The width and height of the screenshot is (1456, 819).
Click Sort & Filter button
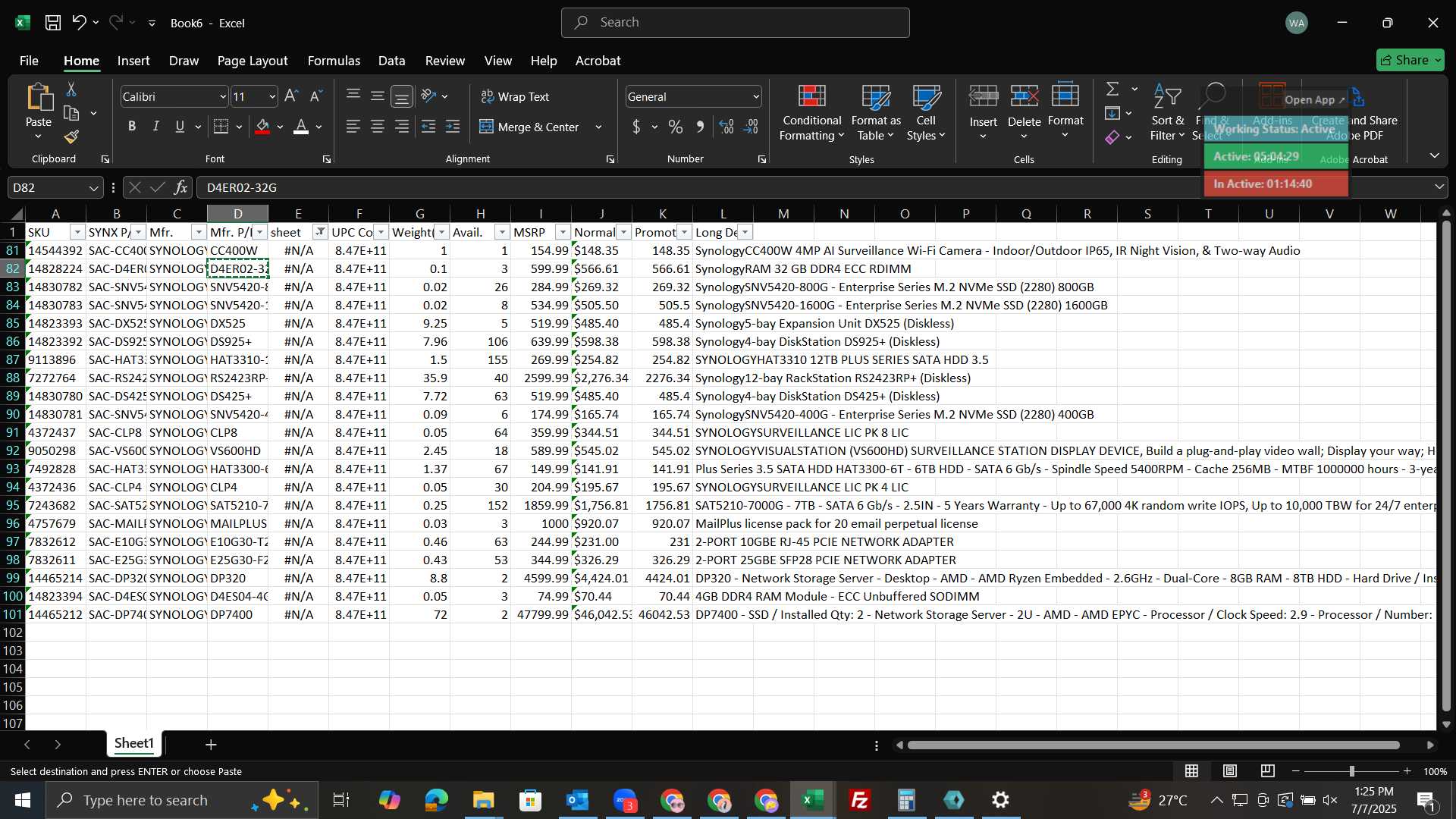[1167, 114]
